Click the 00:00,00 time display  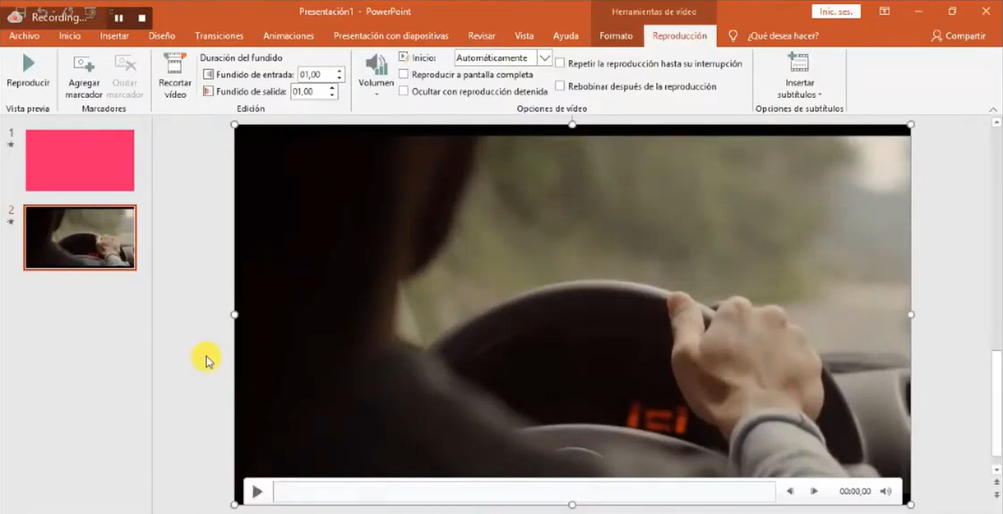point(855,491)
